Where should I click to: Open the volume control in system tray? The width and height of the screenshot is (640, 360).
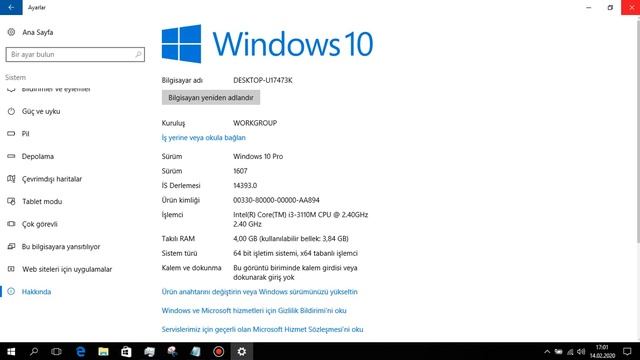[581, 352]
